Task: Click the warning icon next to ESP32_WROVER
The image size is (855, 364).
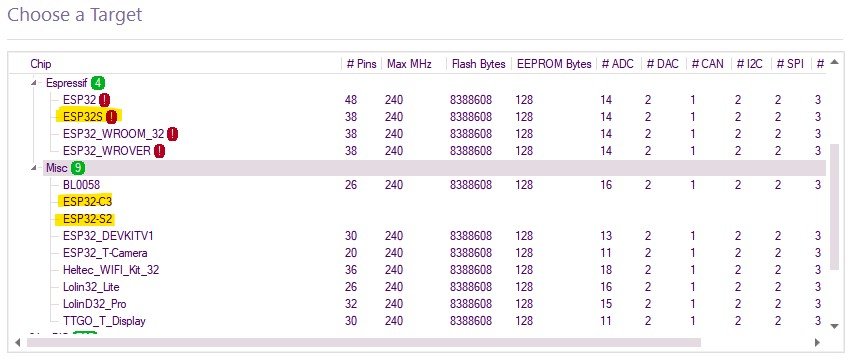Action: click(159, 151)
